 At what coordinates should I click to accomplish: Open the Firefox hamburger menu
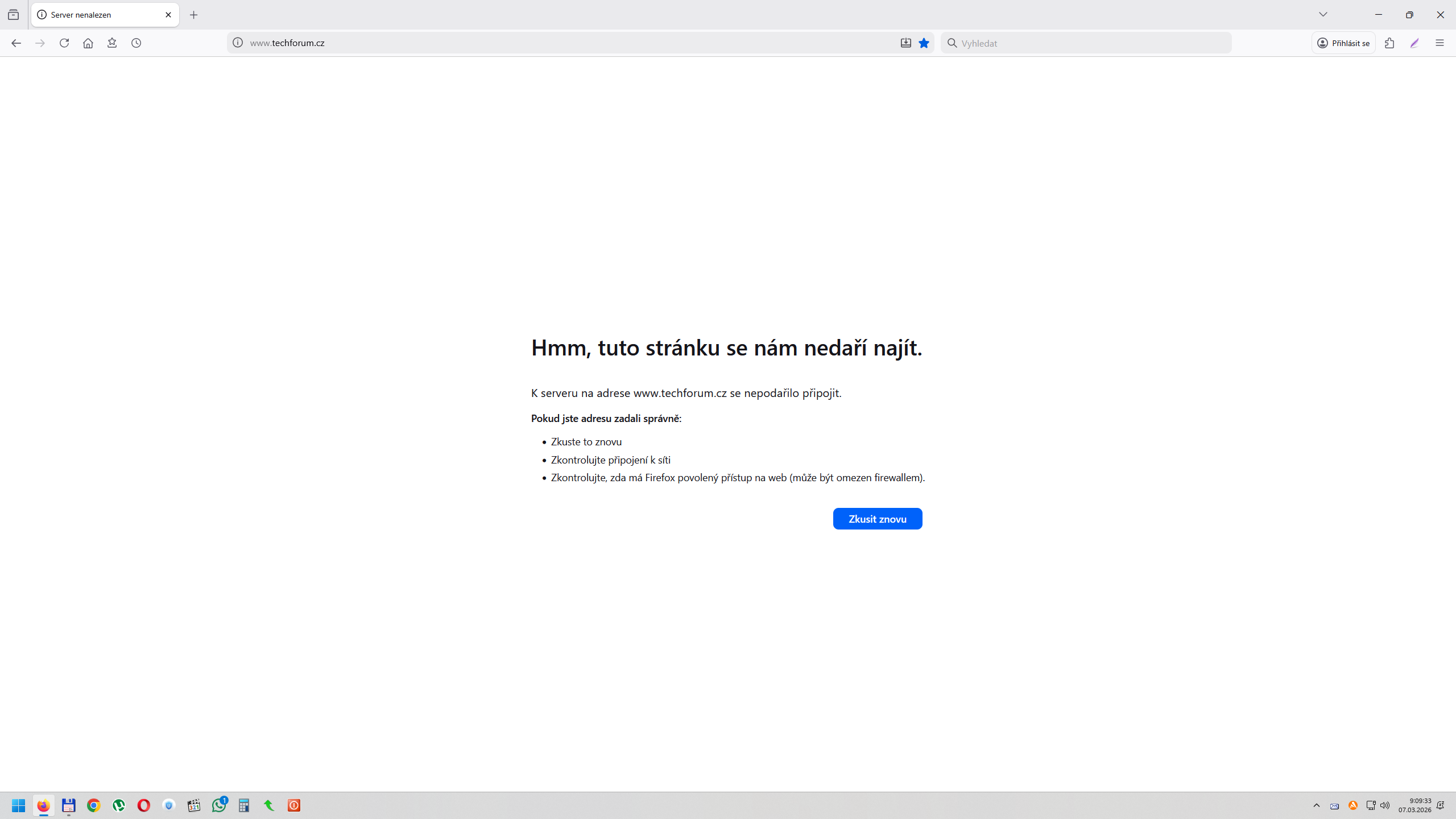(x=1440, y=43)
